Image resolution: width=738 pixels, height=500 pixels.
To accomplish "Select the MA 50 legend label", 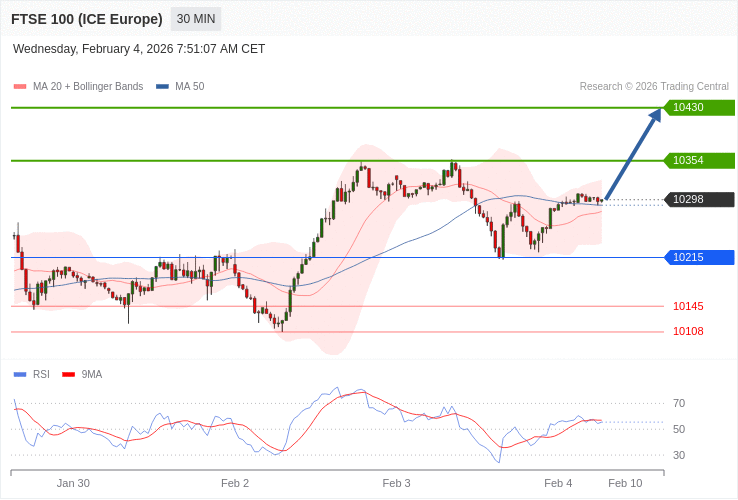I will (x=190, y=87).
